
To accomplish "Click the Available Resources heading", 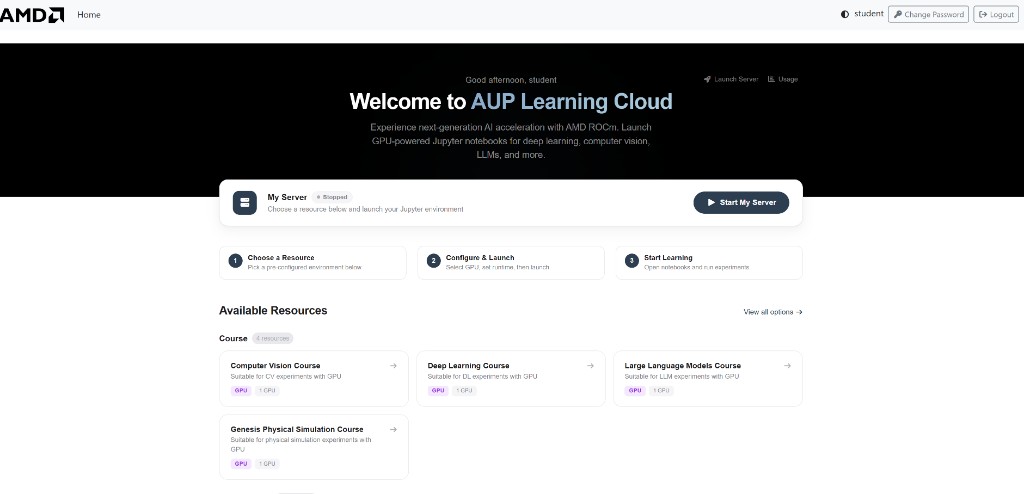I will (273, 310).
